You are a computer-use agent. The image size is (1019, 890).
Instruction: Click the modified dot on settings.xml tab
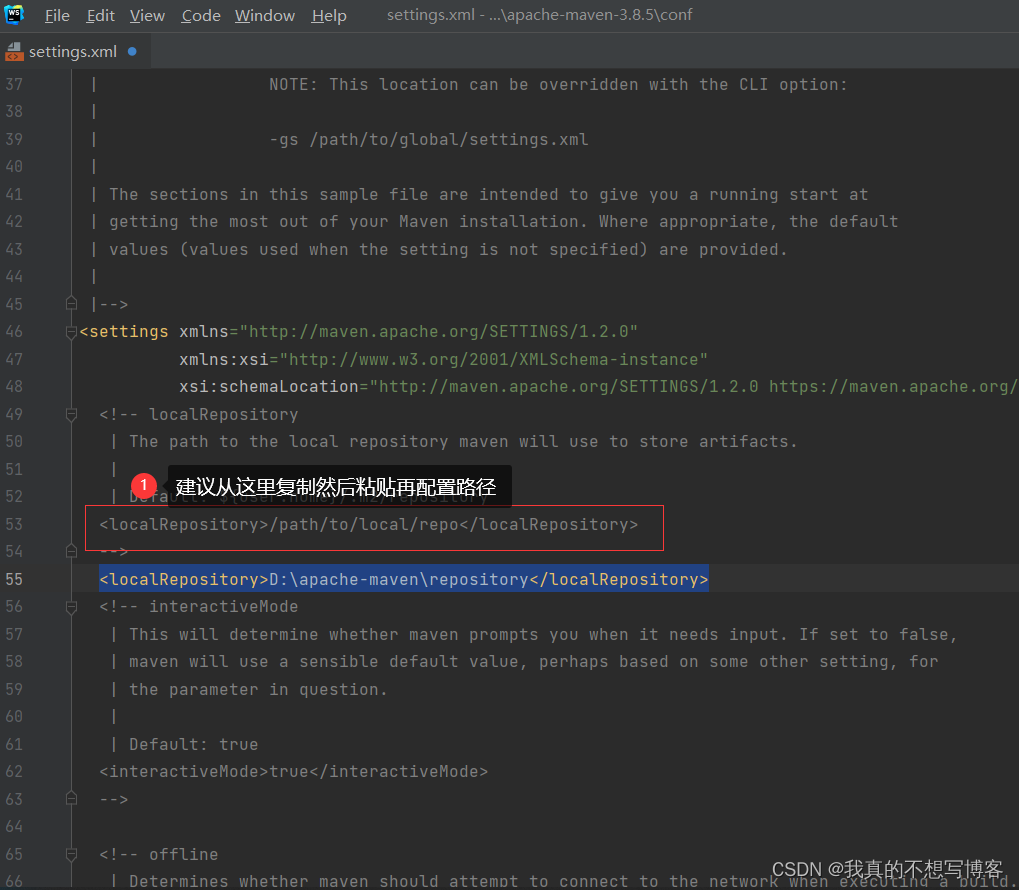pos(133,51)
